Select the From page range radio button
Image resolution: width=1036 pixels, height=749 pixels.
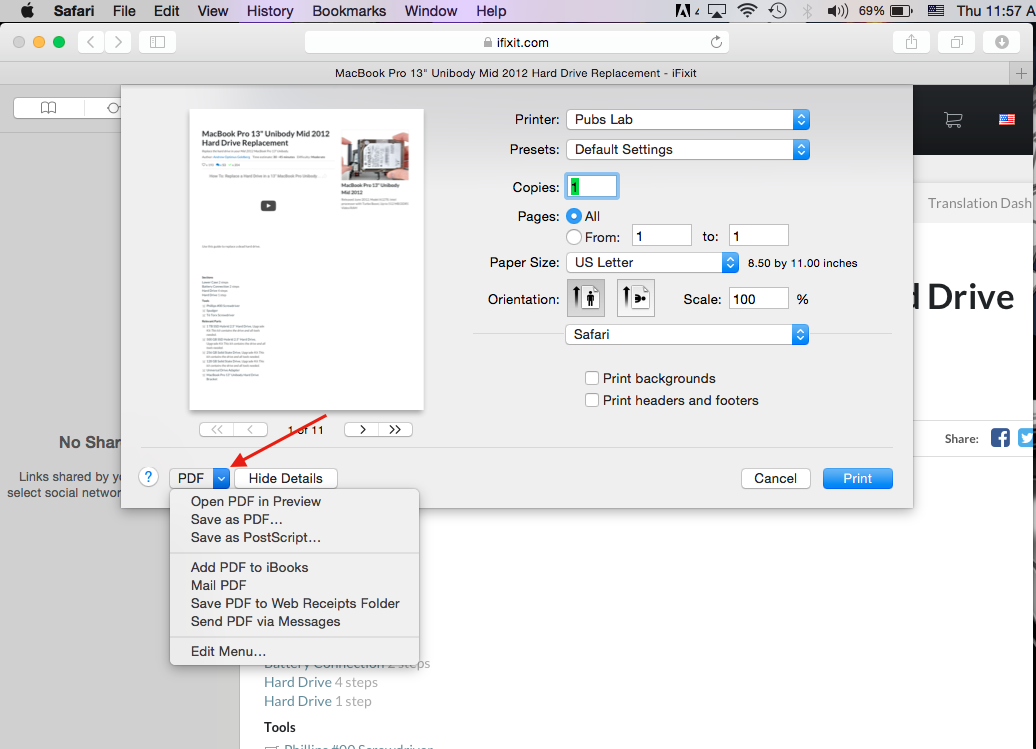coord(574,236)
